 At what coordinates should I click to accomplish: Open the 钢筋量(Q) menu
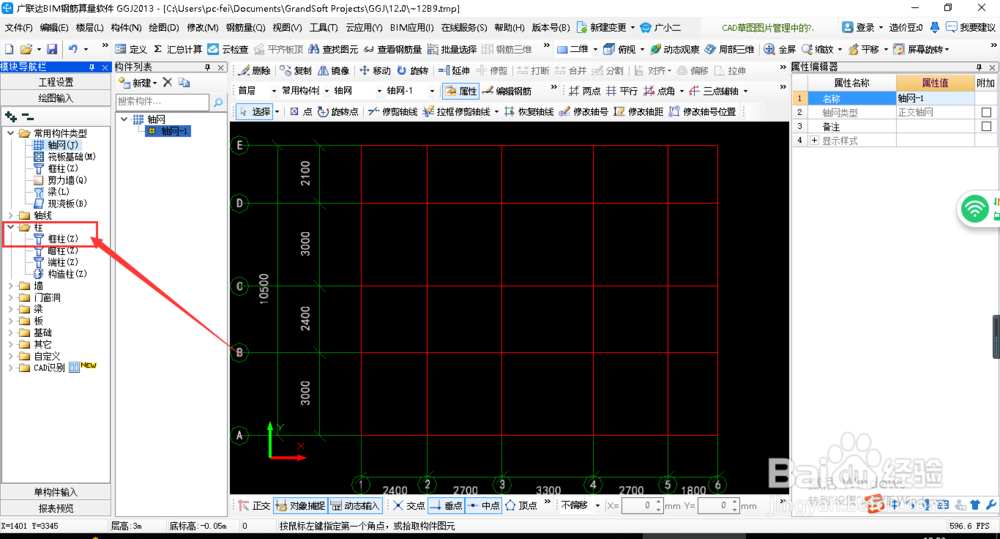click(246, 27)
